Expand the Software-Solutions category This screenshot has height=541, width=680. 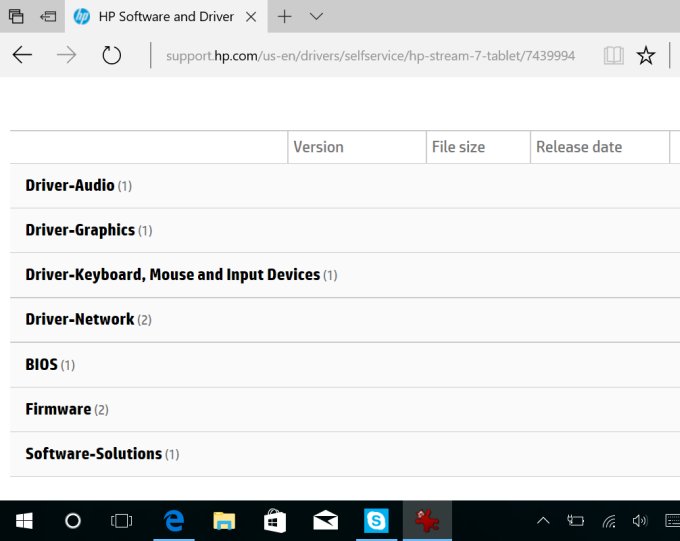pyautogui.click(x=94, y=454)
